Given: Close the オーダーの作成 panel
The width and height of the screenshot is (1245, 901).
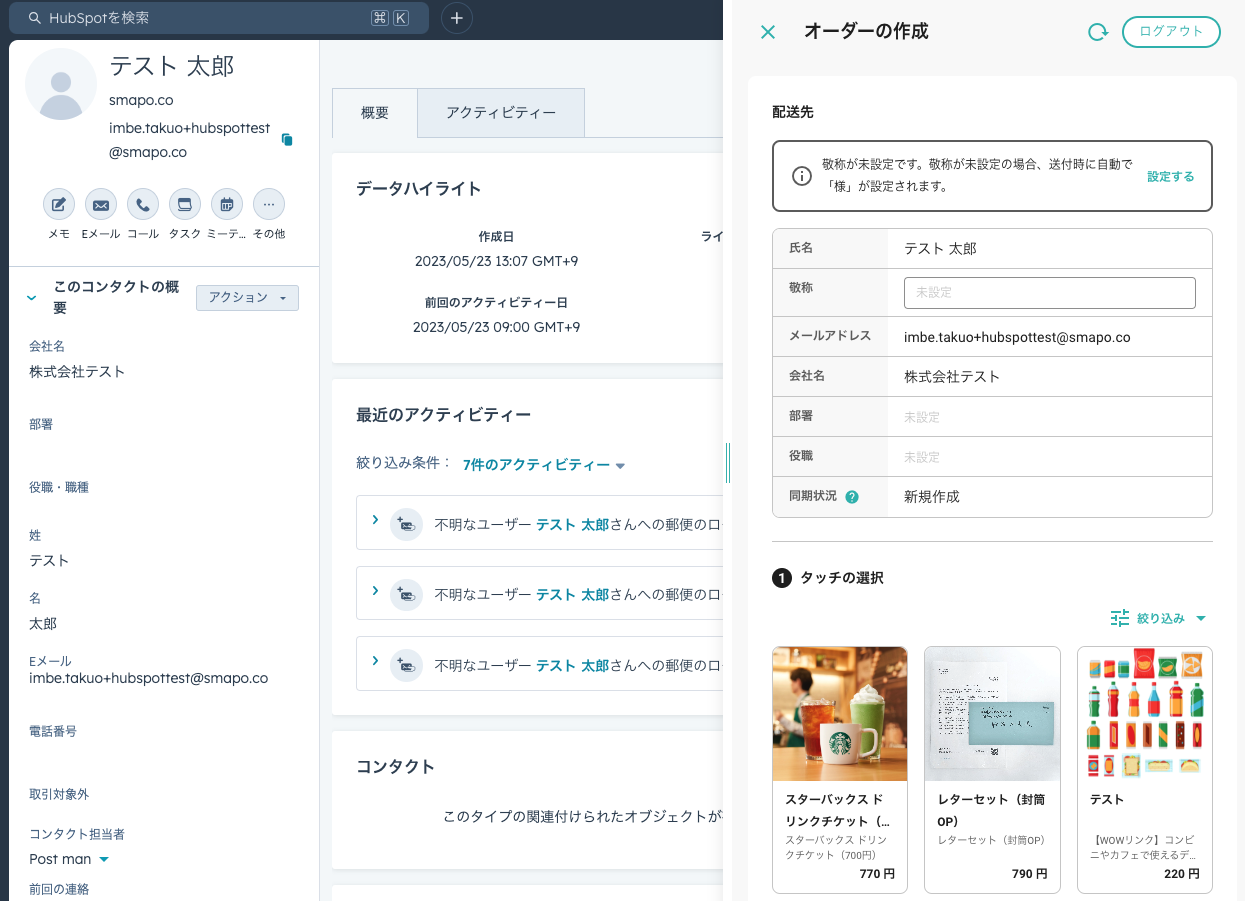Looking at the screenshot, I should [768, 32].
